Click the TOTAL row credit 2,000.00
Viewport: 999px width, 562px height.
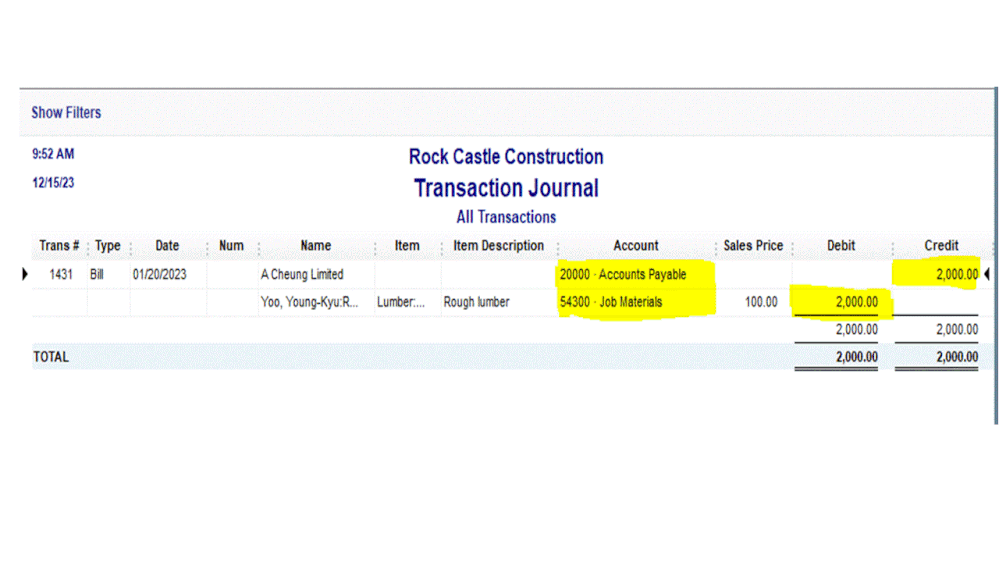(x=957, y=357)
